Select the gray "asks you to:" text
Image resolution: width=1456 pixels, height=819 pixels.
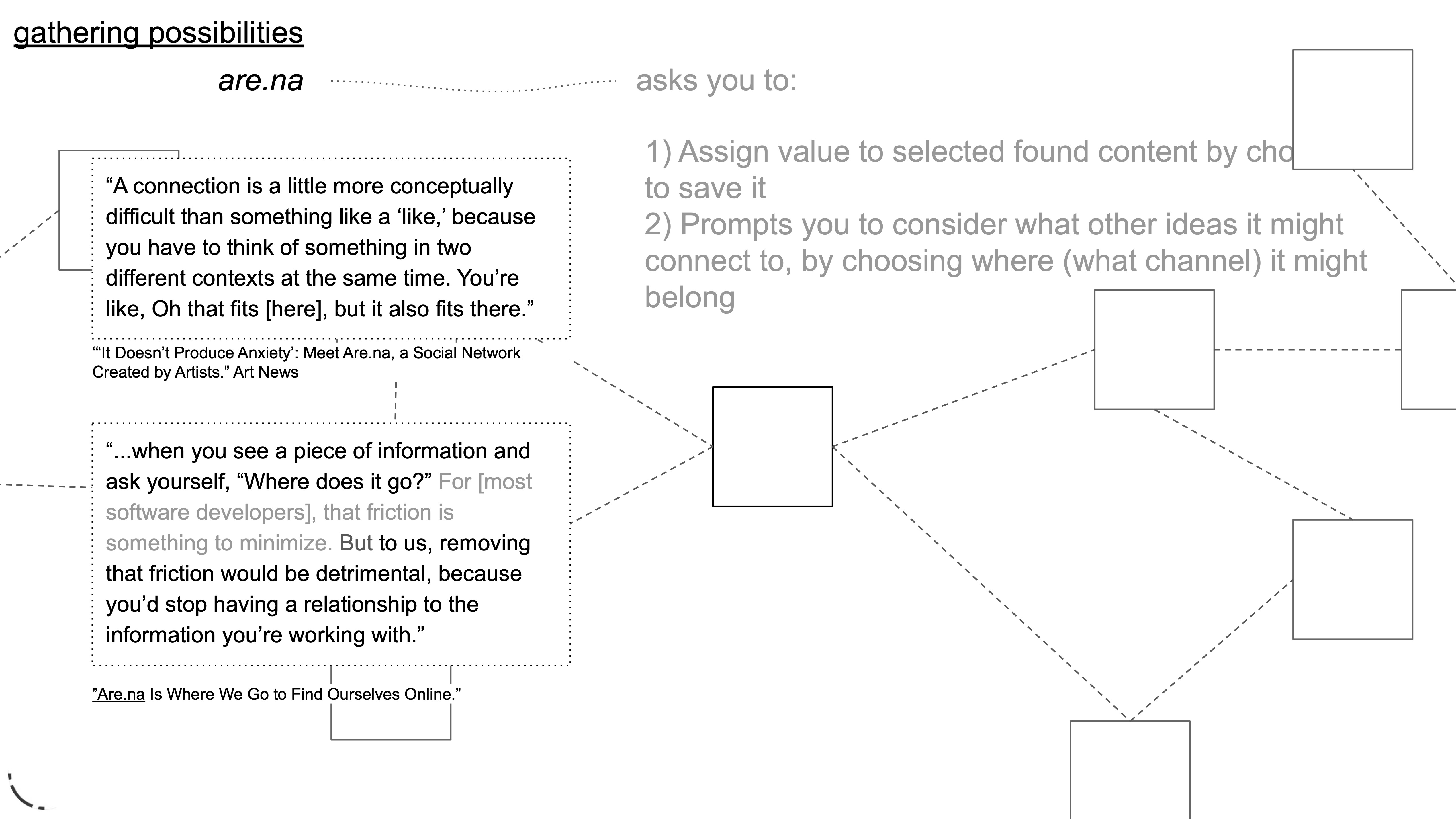(x=716, y=80)
